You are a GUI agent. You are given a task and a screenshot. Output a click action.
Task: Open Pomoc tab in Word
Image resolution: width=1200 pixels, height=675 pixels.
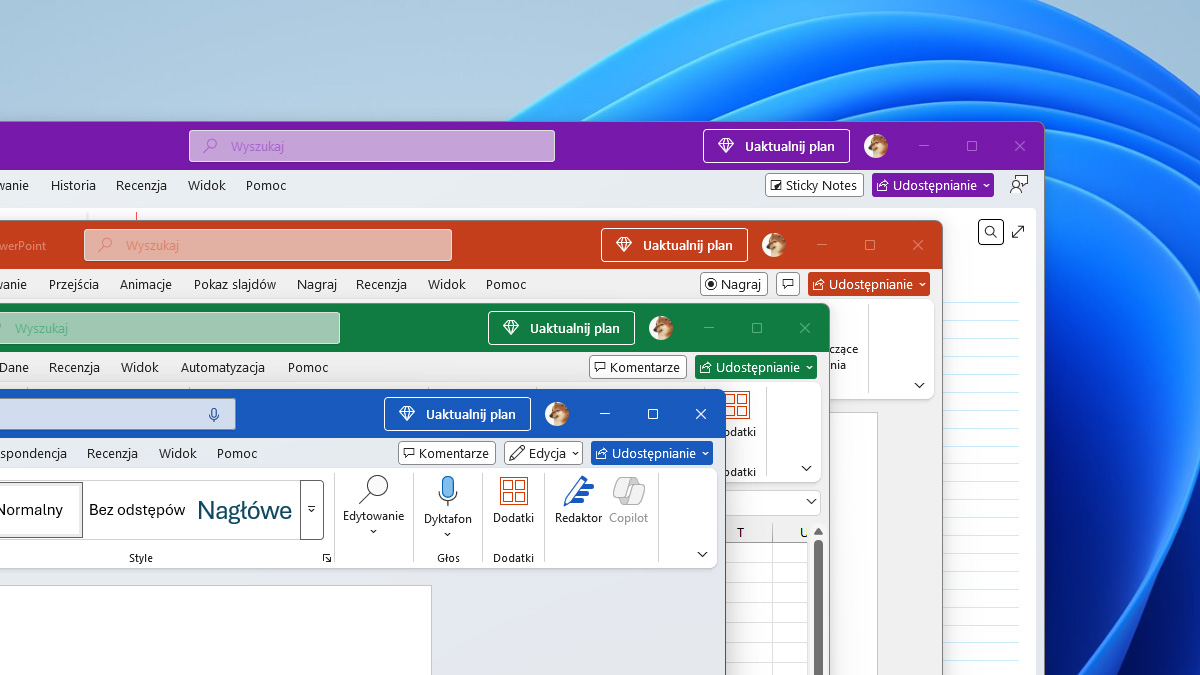tap(237, 453)
